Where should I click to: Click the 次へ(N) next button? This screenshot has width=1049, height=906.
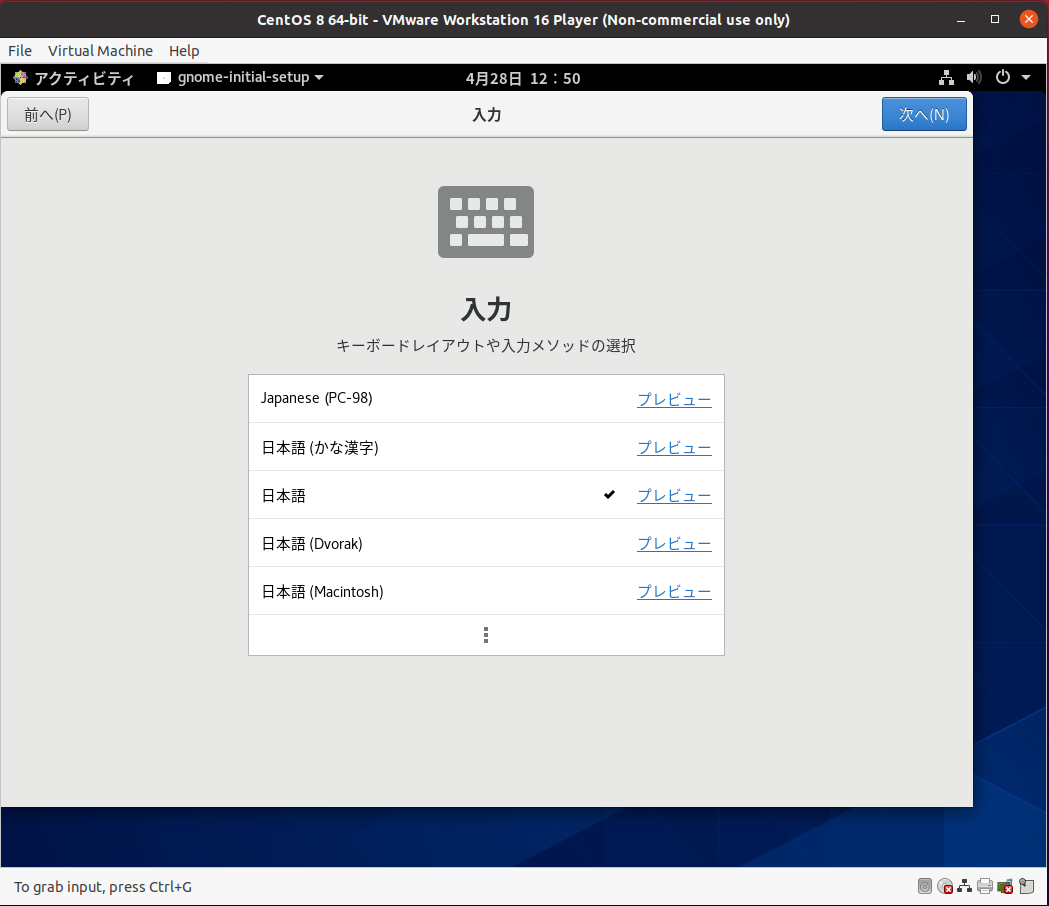(924, 115)
